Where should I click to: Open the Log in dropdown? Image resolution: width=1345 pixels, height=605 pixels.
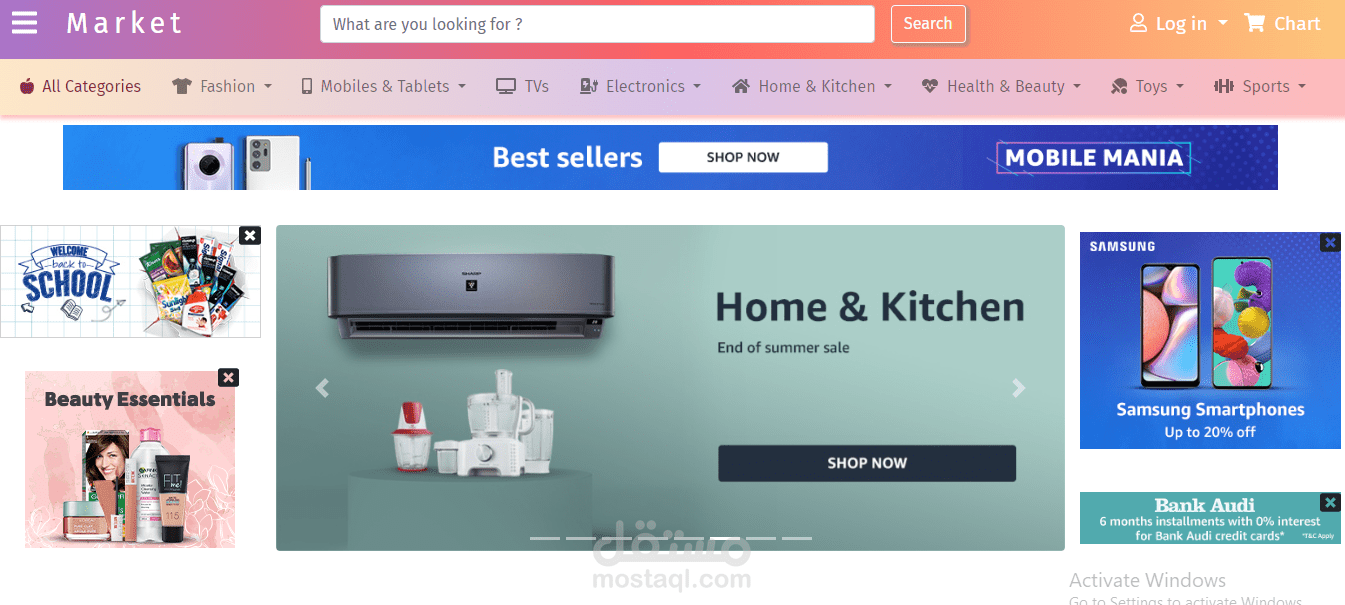coord(1178,23)
